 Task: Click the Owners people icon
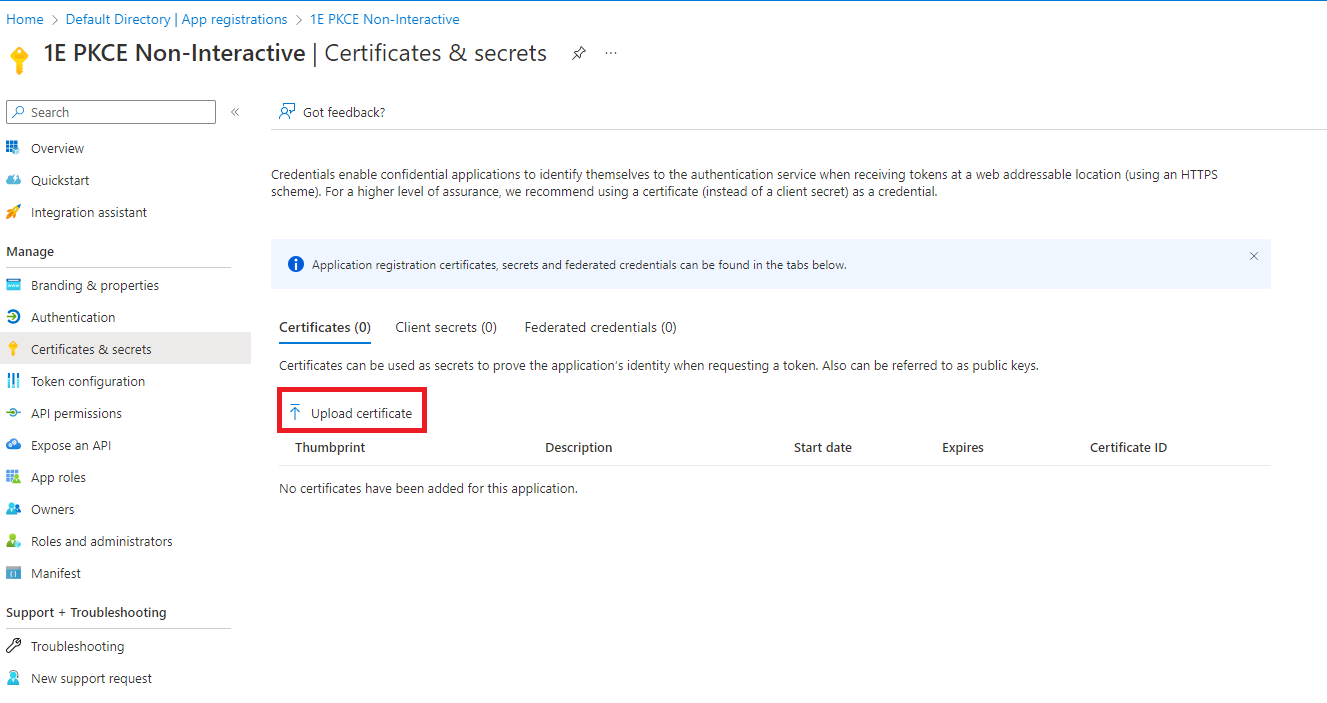pos(13,509)
